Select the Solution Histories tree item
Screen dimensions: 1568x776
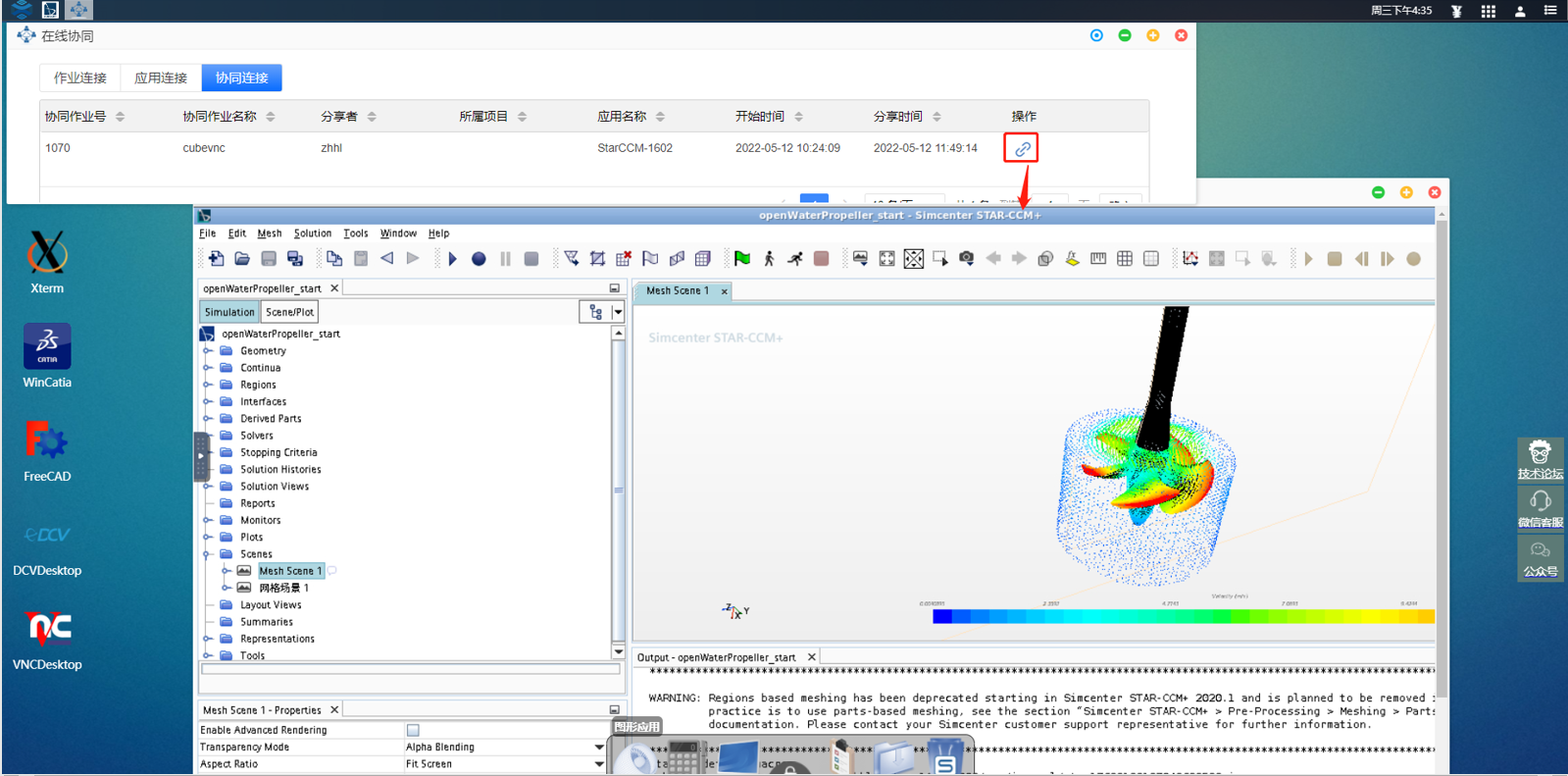(280, 470)
